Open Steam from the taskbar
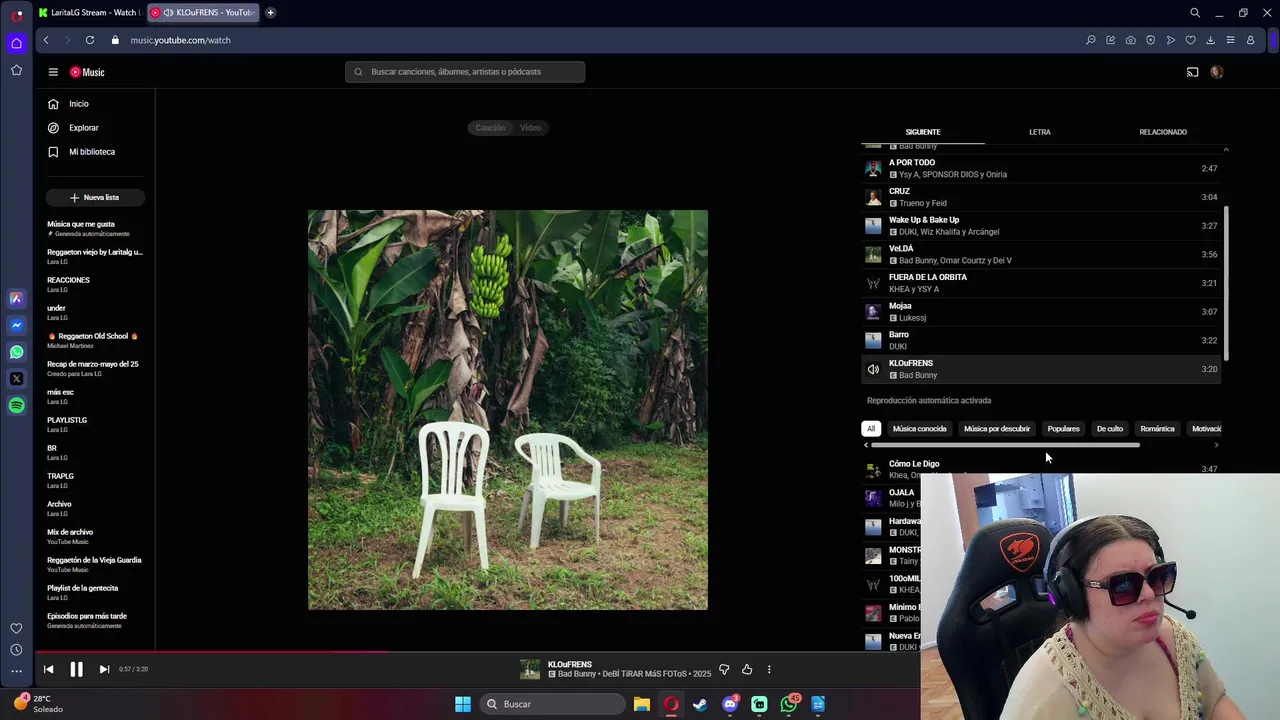This screenshot has height=720, width=1280. point(700,704)
